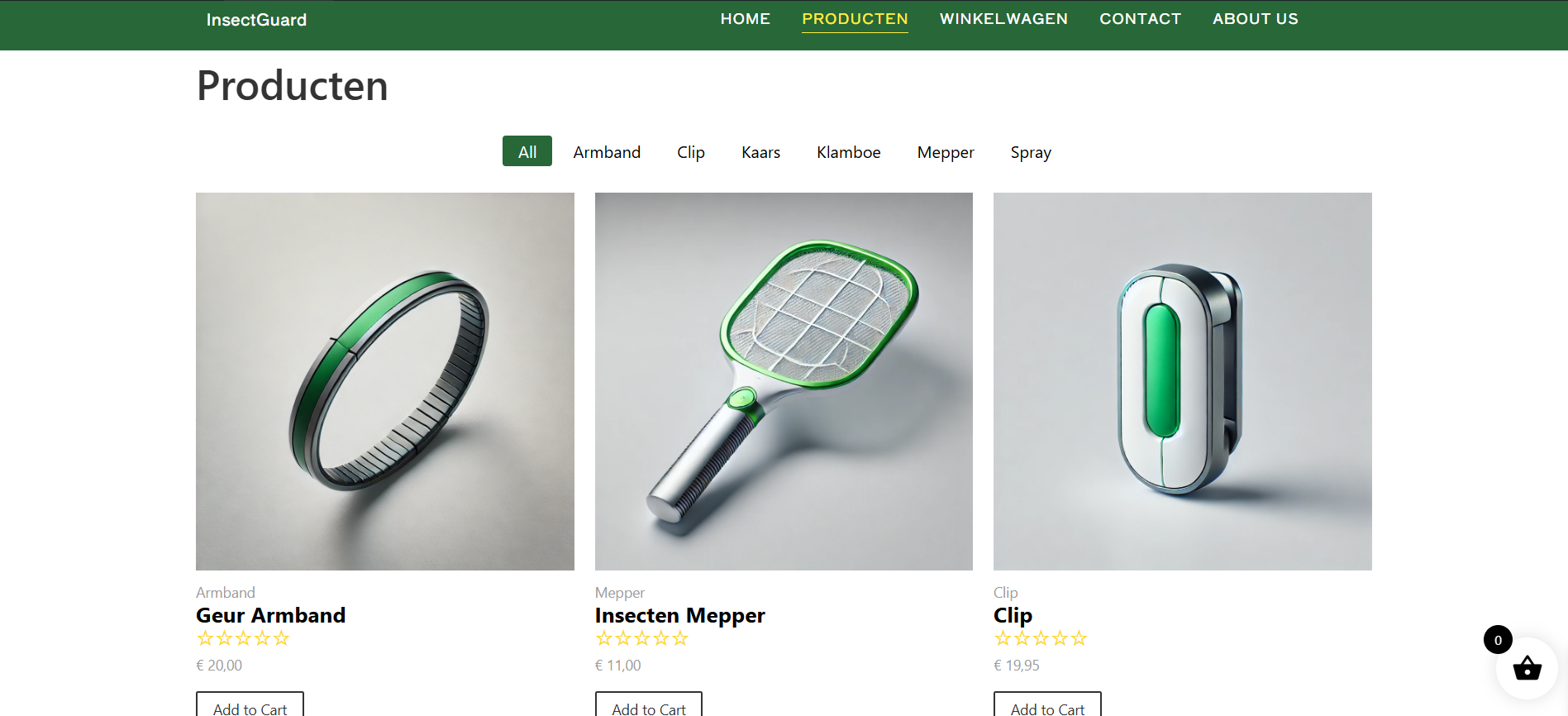The image size is (1568, 716).
Task: Go to the Winkelwagen page
Action: tap(1003, 19)
